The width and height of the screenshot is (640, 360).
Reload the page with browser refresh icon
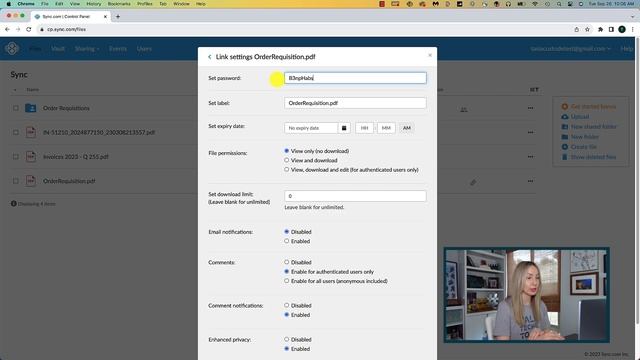click(29, 29)
